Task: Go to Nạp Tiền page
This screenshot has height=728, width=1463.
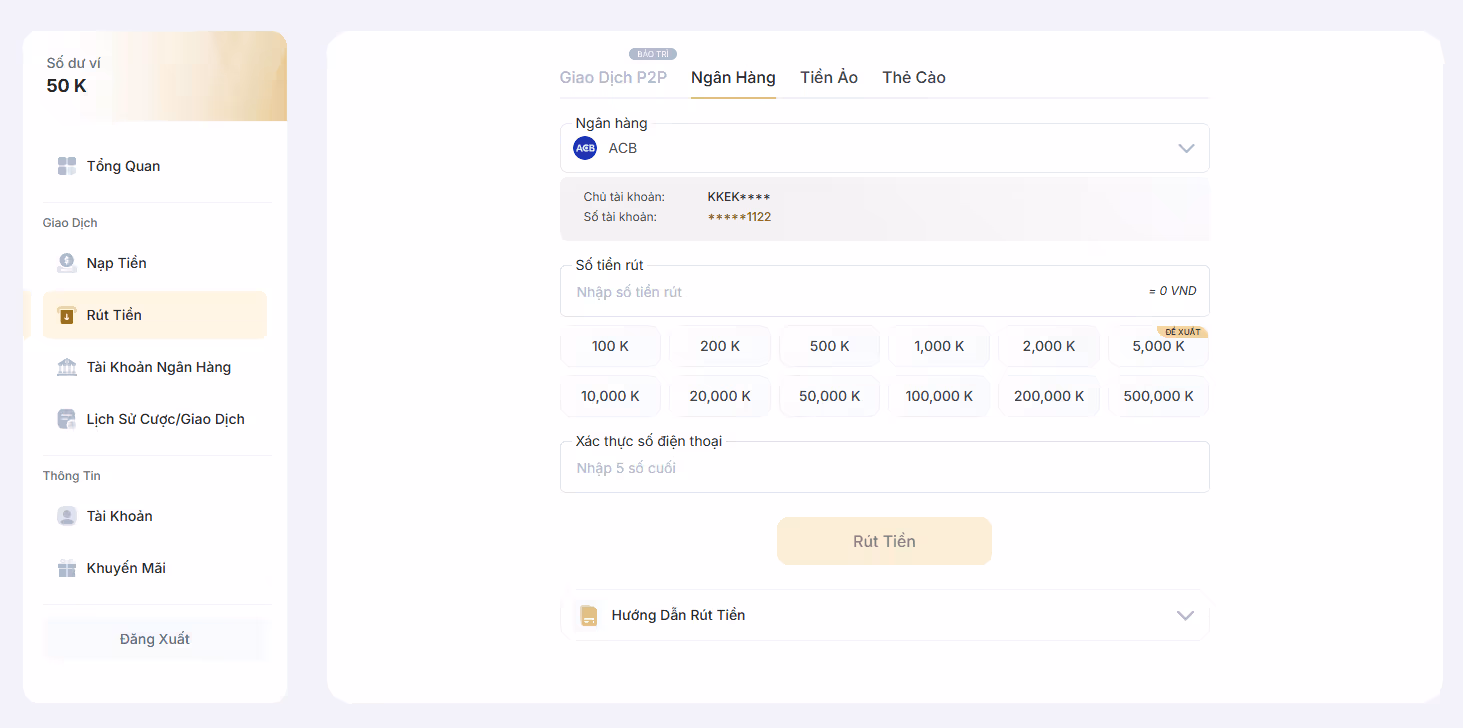Action: click(x=155, y=263)
